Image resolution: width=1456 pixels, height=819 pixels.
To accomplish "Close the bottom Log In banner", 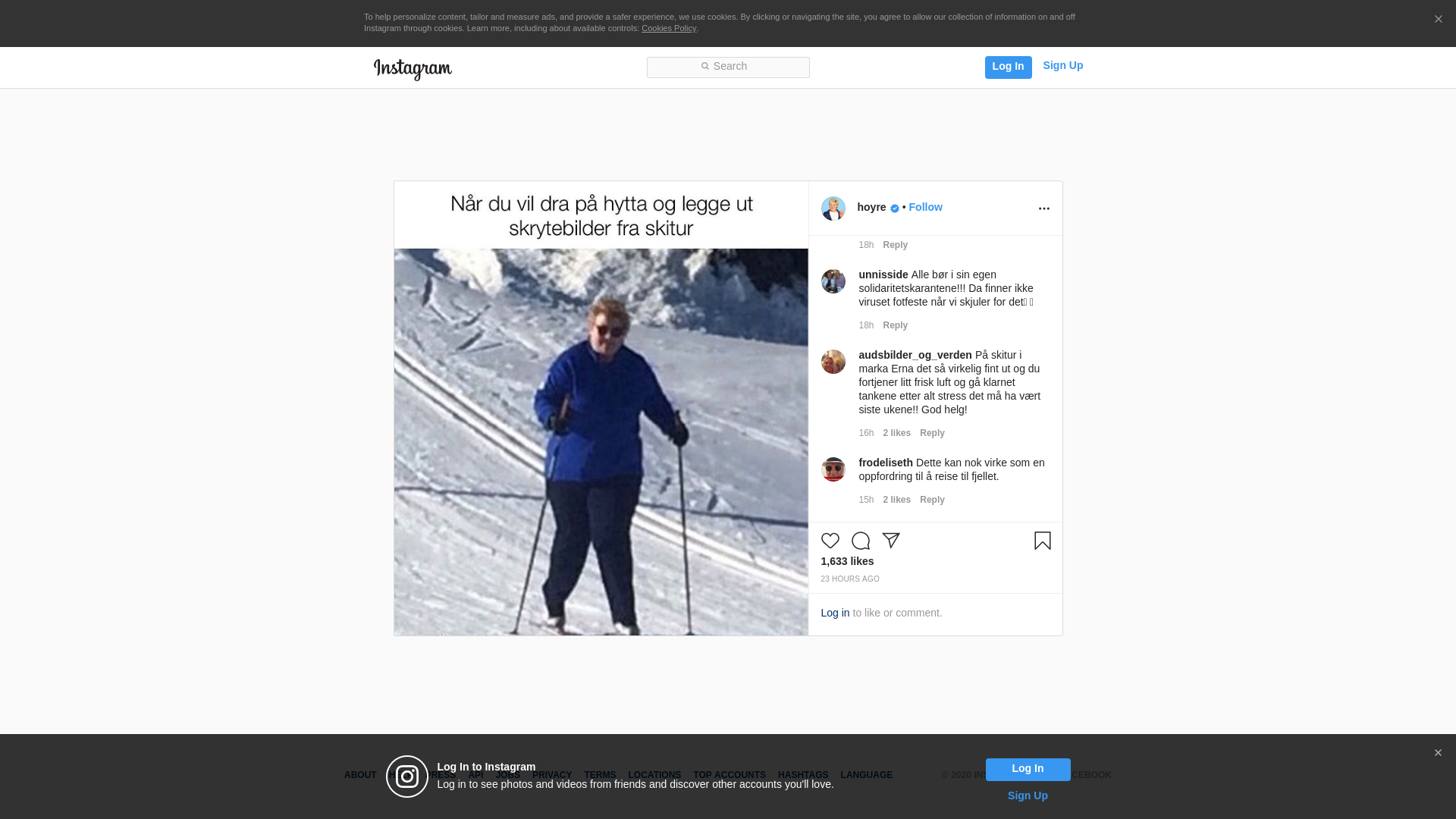I will (x=1438, y=753).
